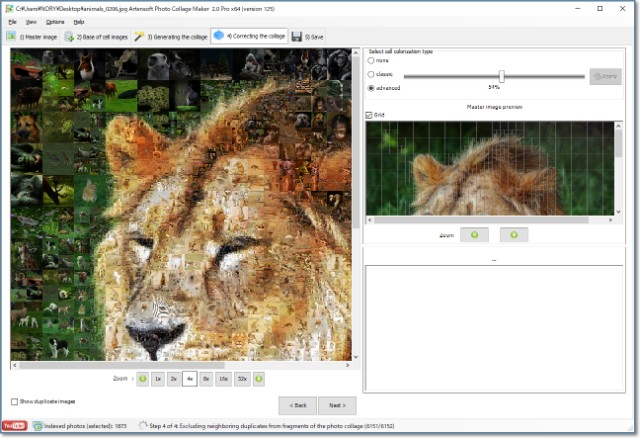The height and width of the screenshot is (438, 640).
Task: Click zoom in icon below the collage
Action: coord(259,379)
